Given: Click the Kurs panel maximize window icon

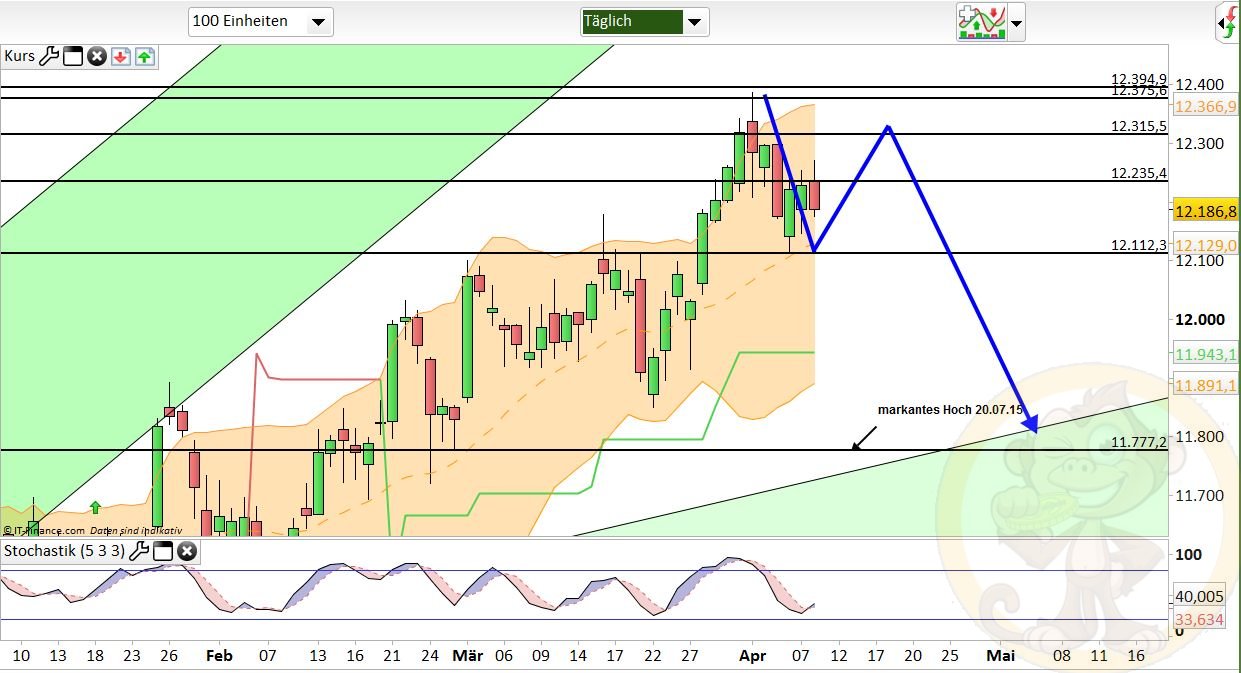Looking at the screenshot, I should [72, 56].
